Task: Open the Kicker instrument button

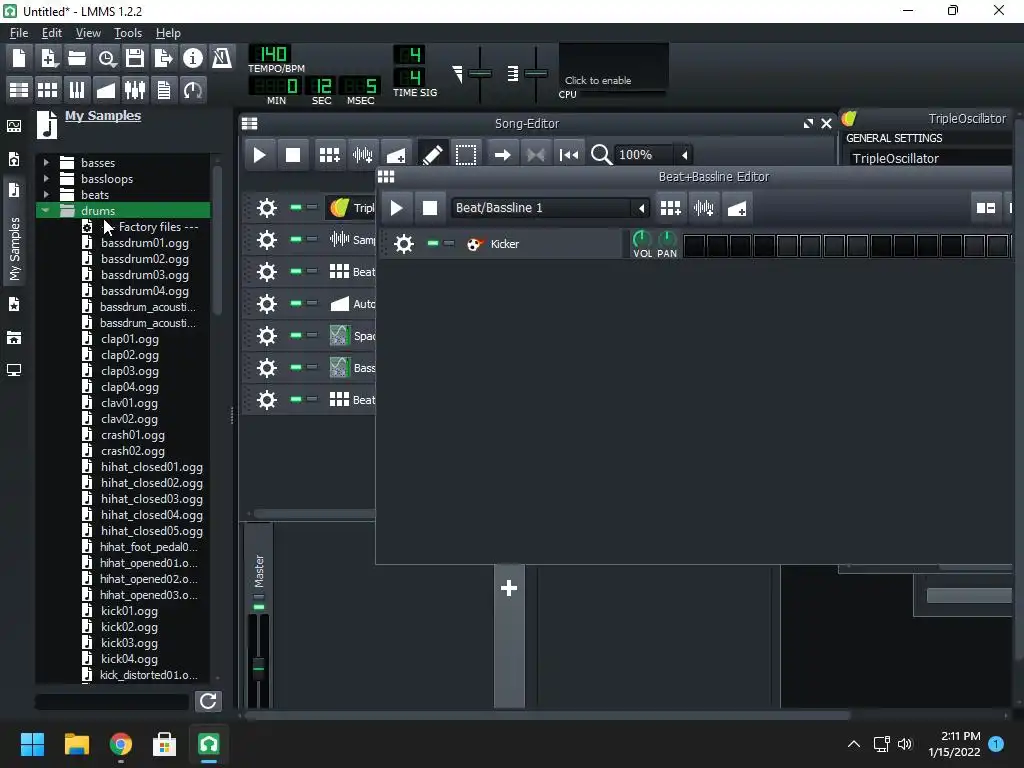Action: click(543, 244)
